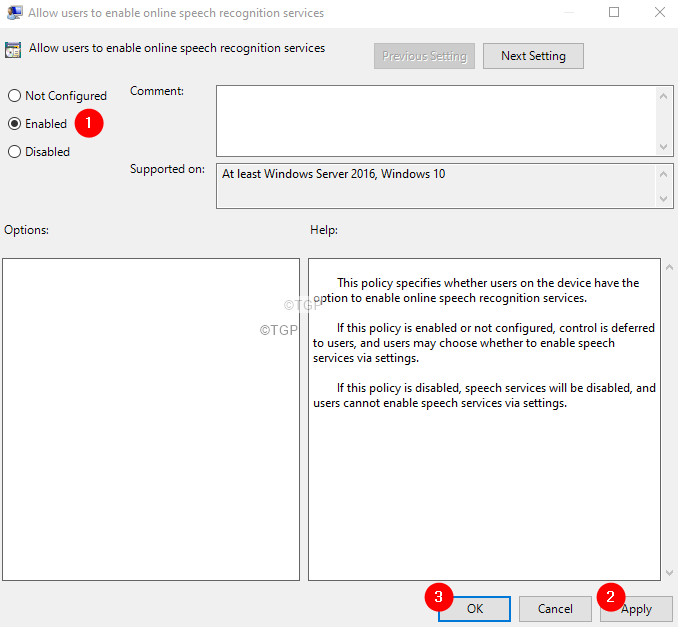The height and width of the screenshot is (627, 678).
Task: Click the Previous Setting button
Action: pos(424,56)
